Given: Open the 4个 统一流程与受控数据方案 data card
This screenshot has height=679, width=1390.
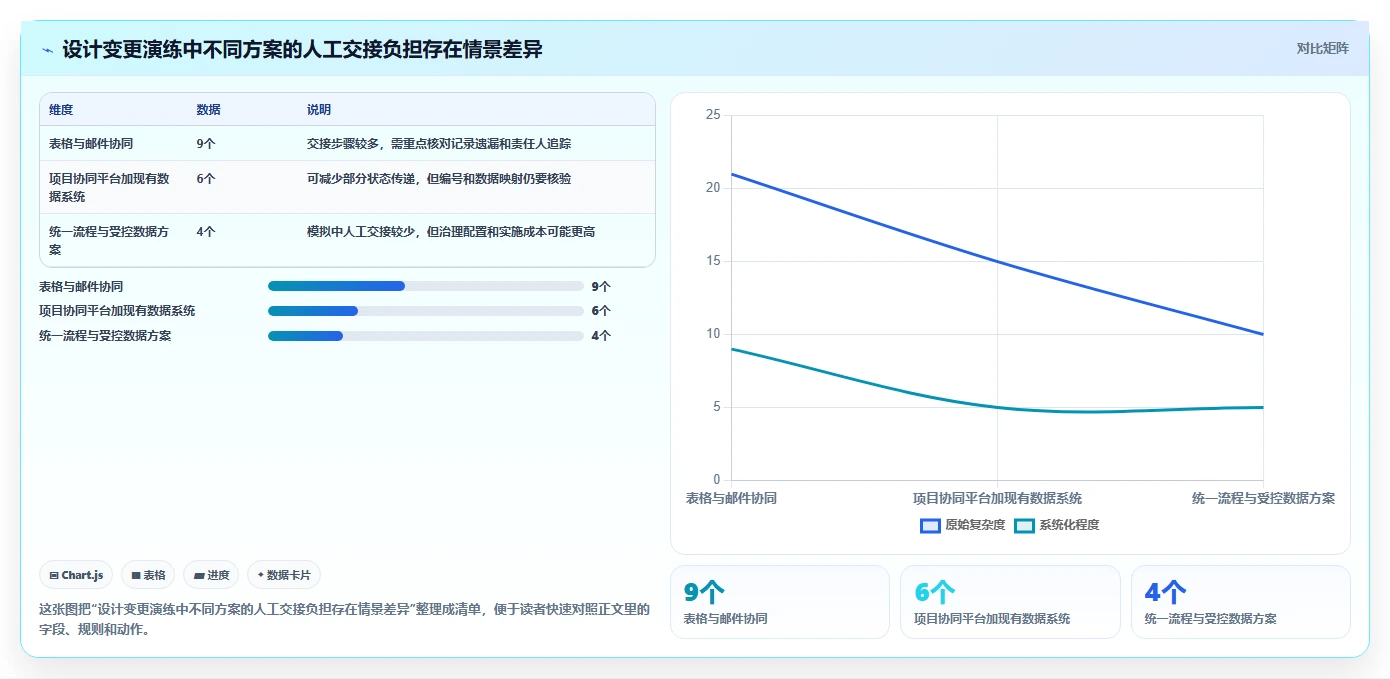Looking at the screenshot, I should pyautogui.click(x=1240, y=602).
